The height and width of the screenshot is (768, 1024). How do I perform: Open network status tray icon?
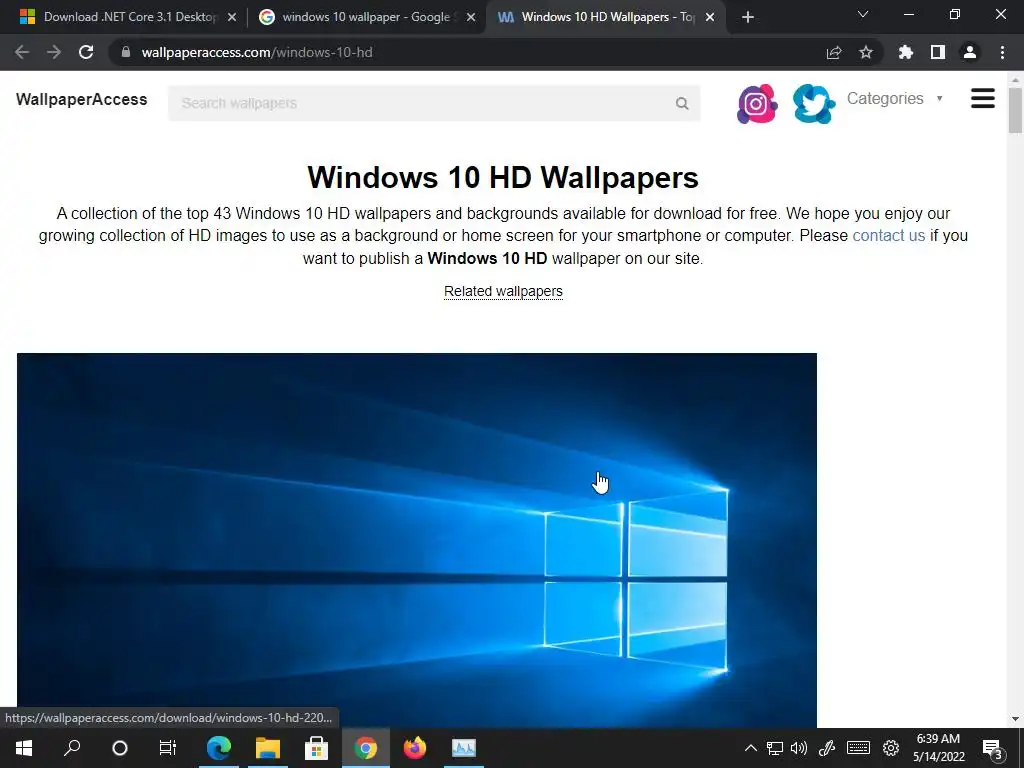coord(775,748)
